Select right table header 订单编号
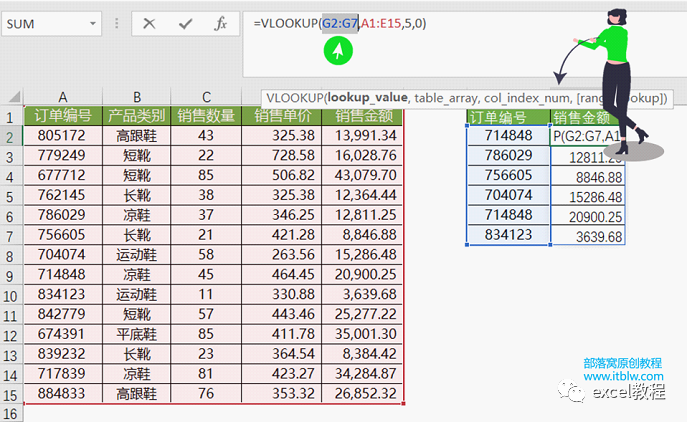 click(508, 117)
